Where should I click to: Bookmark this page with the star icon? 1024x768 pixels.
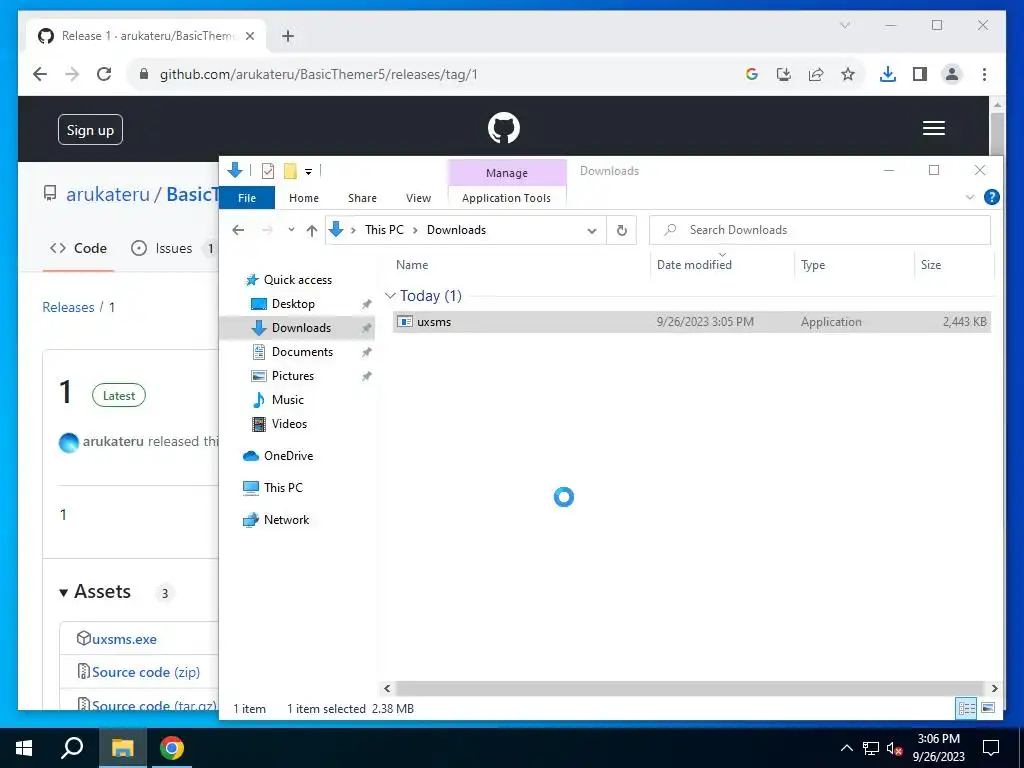tap(848, 74)
